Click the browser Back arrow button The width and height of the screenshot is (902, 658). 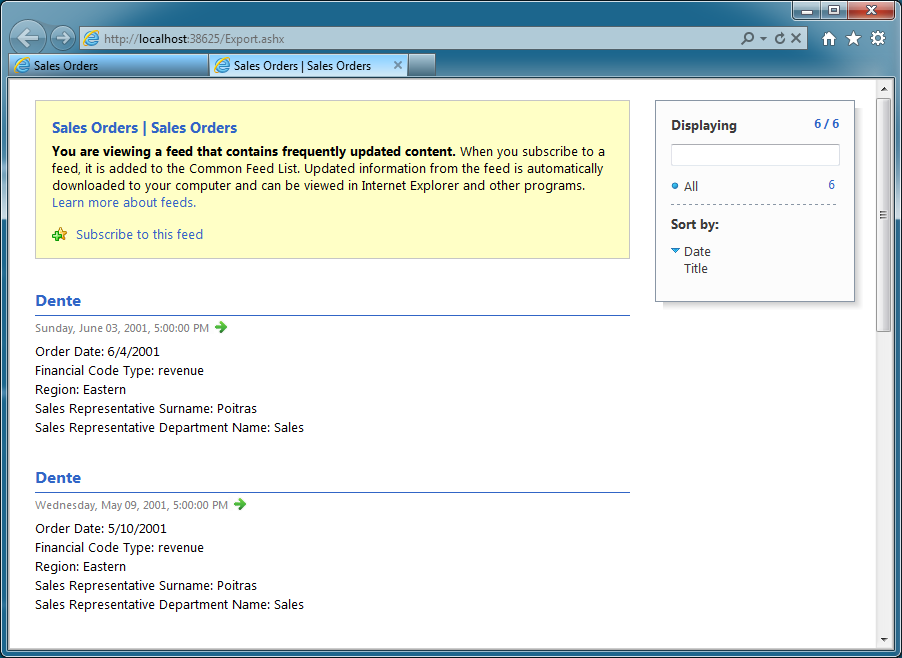click(x=28, y=38)
